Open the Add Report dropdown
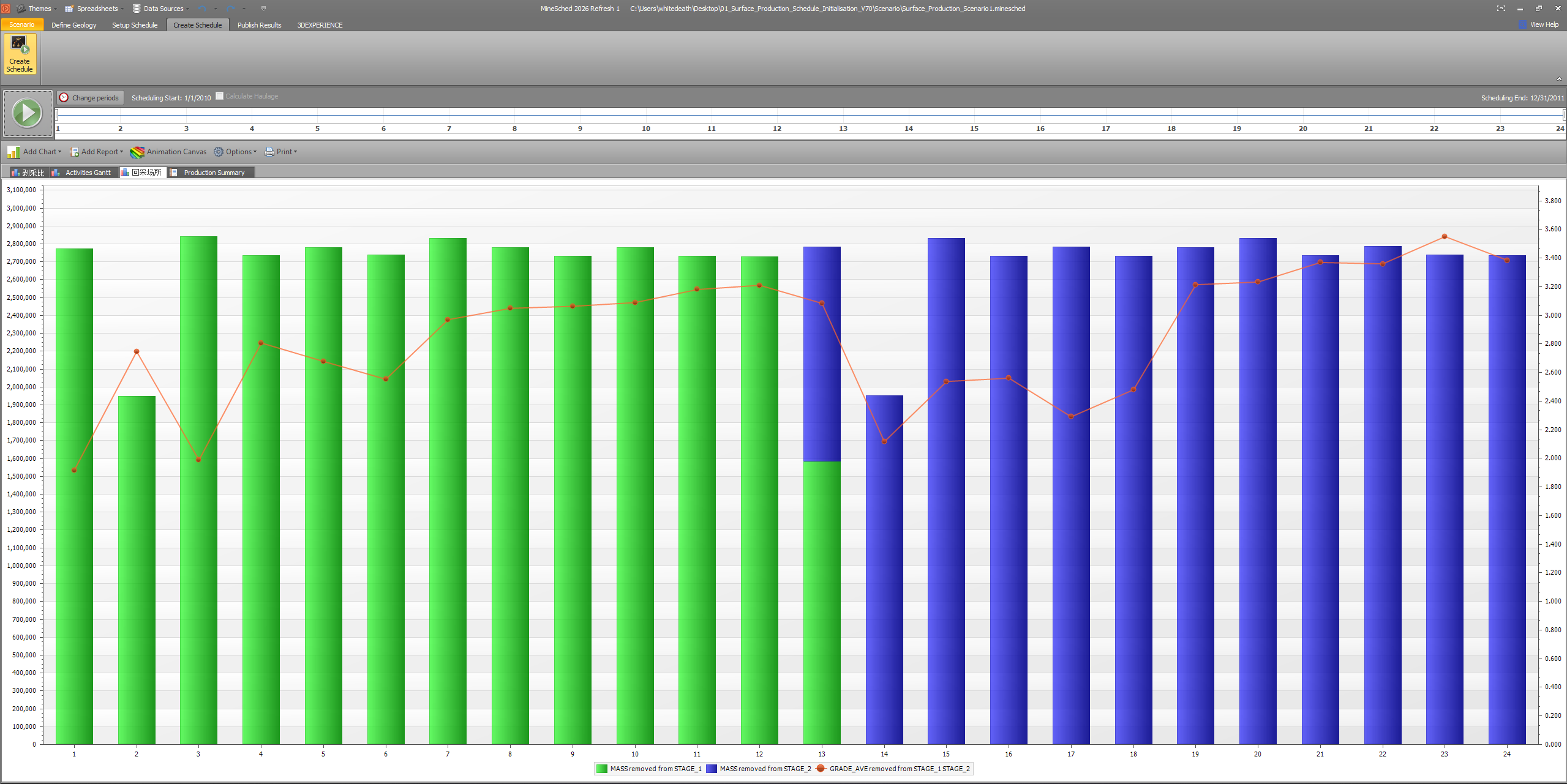Image resolution: width=1567 pixels, height=784 pixels. (x=97, y=152)
